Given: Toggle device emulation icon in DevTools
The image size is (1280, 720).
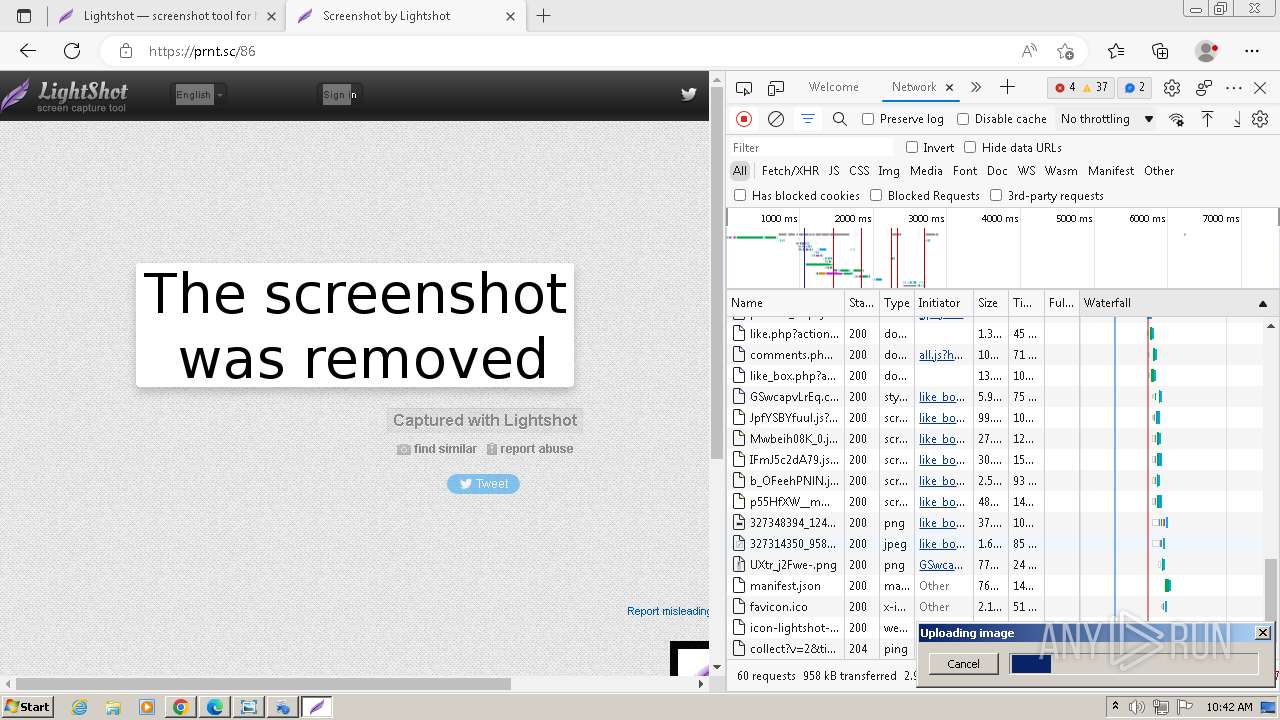Looking at the screenshot, I should click(x=776, y=88).
